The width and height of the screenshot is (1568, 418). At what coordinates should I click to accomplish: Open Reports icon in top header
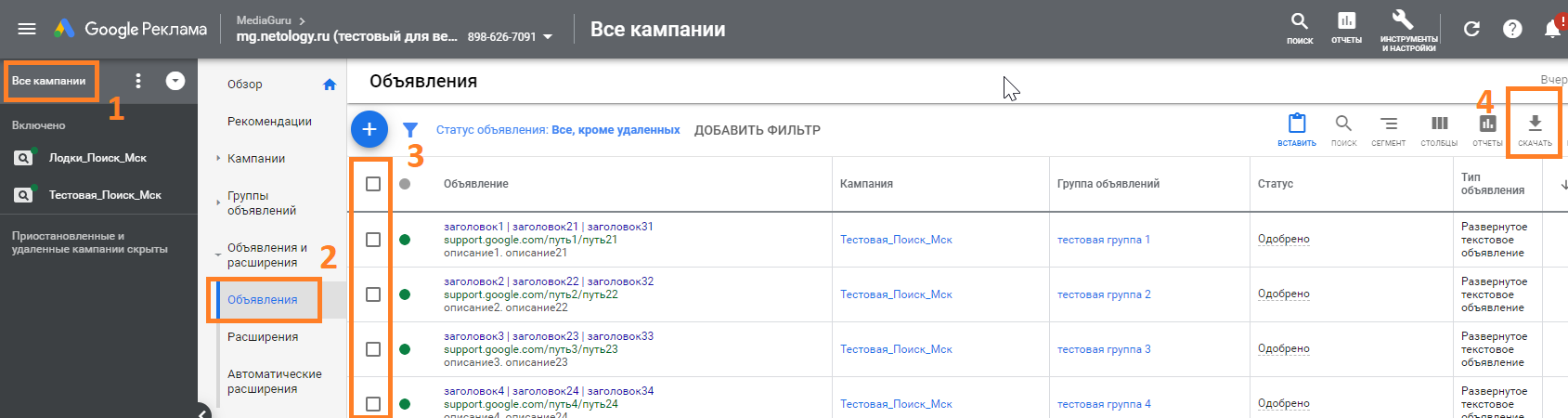coord(1346,22)
